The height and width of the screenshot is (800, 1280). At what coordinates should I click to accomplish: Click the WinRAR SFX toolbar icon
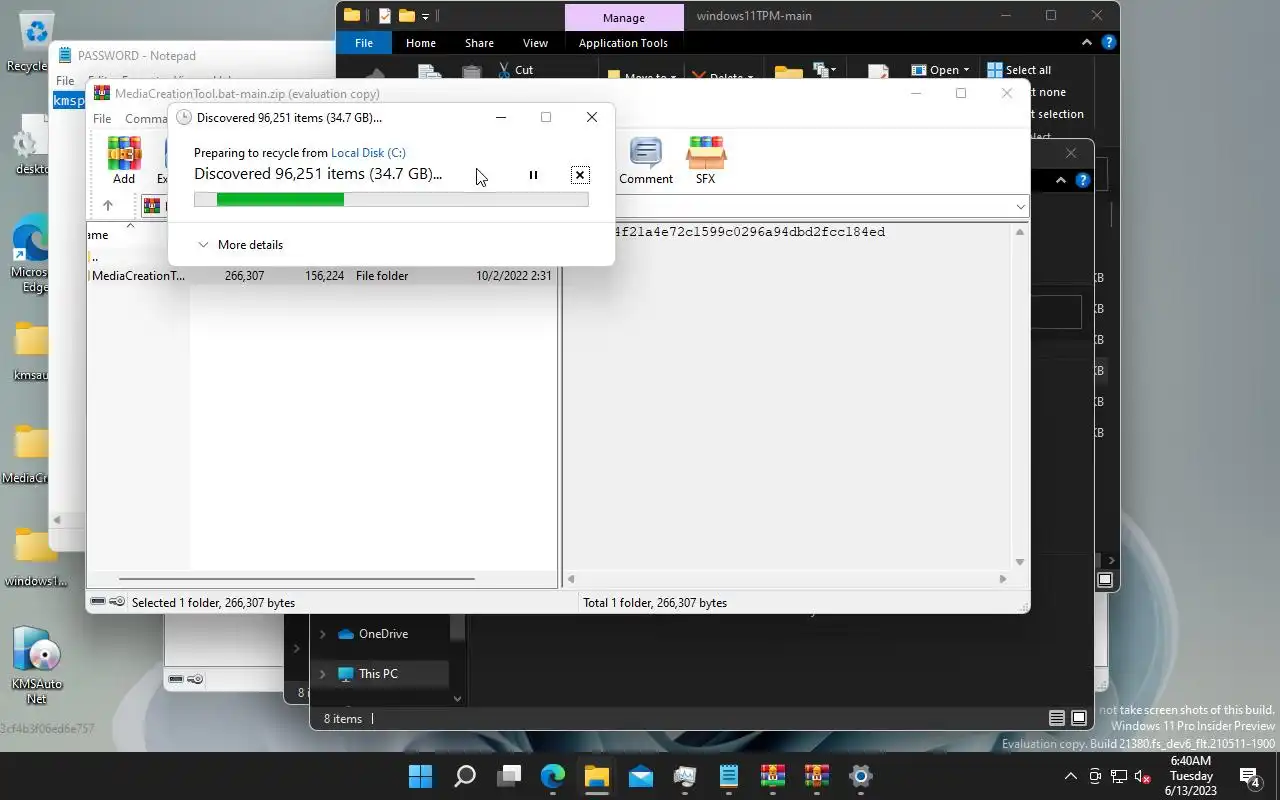pos(706,161)
